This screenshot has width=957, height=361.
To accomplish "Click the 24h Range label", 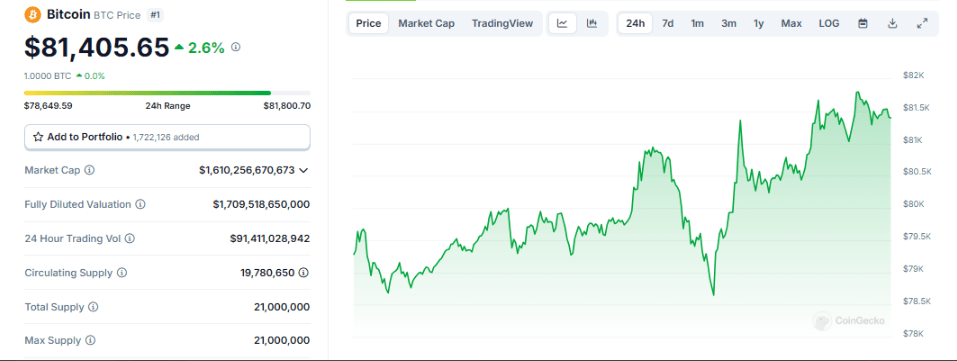I will pyautogui.click(x=168, y=106).
